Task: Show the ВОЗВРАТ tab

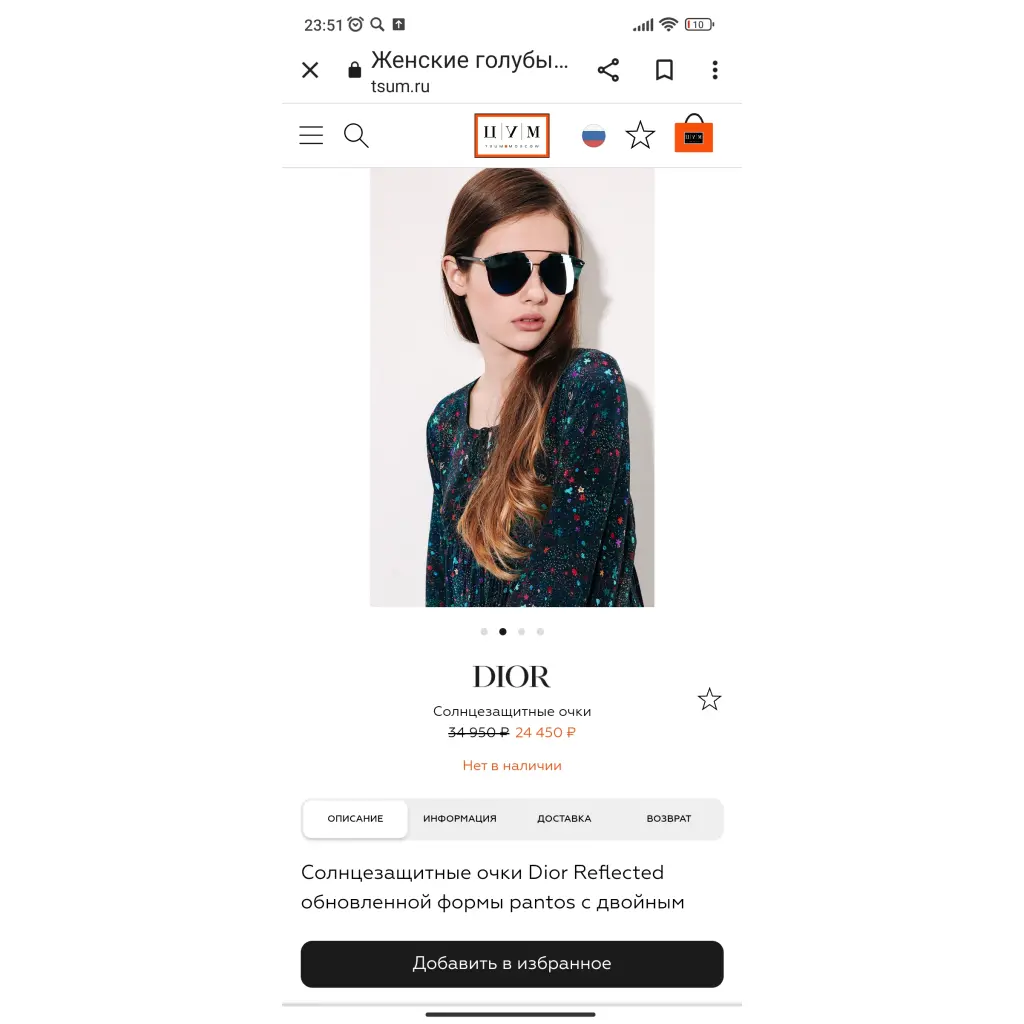Action: pos(669,818)
